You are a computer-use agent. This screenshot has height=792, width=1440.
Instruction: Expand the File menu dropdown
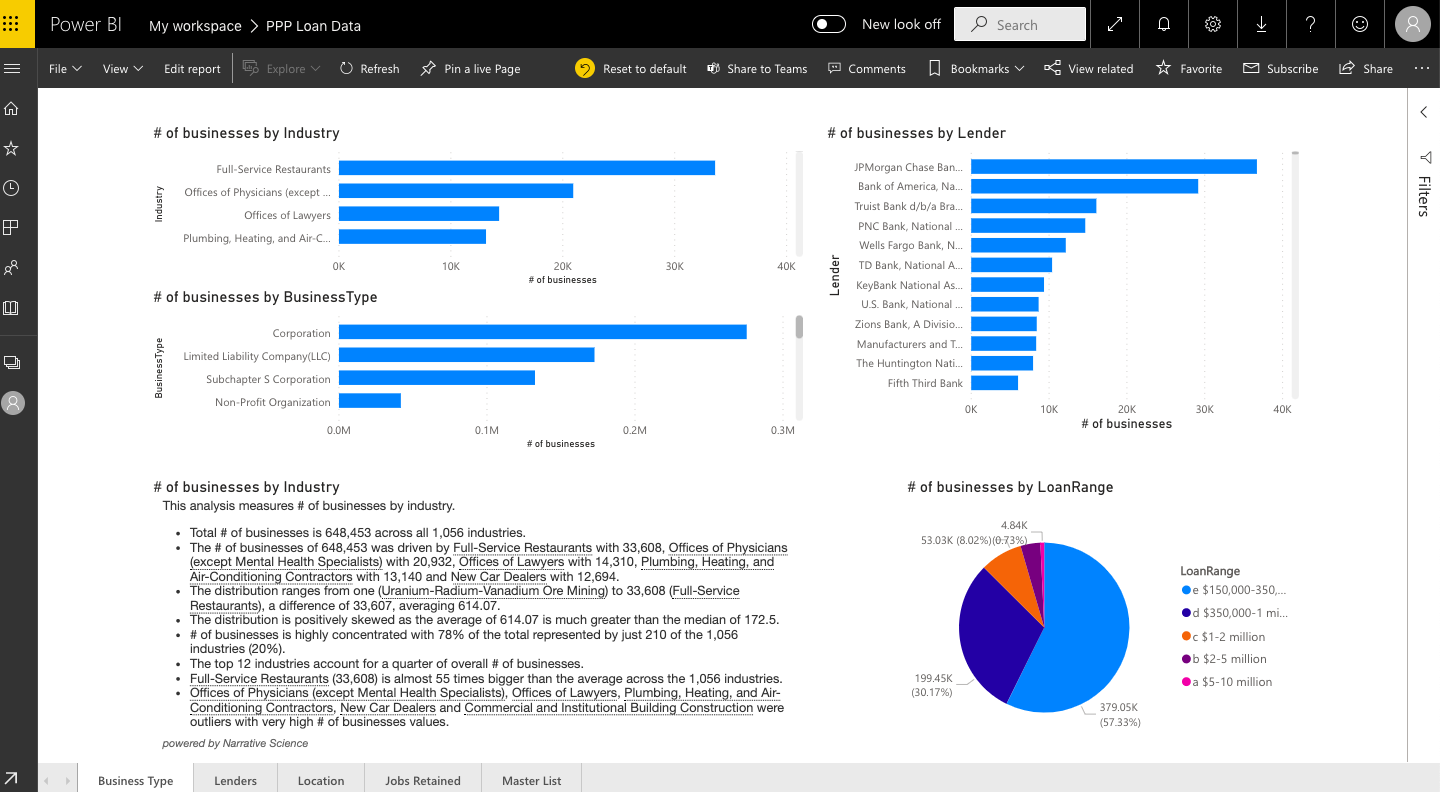pyautogui.click(x=65, y=69)
